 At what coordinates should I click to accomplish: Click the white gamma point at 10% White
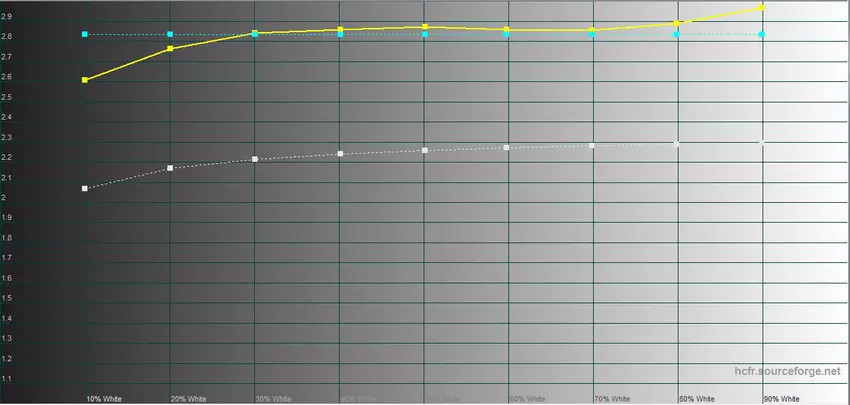click(x=85, y=188)
